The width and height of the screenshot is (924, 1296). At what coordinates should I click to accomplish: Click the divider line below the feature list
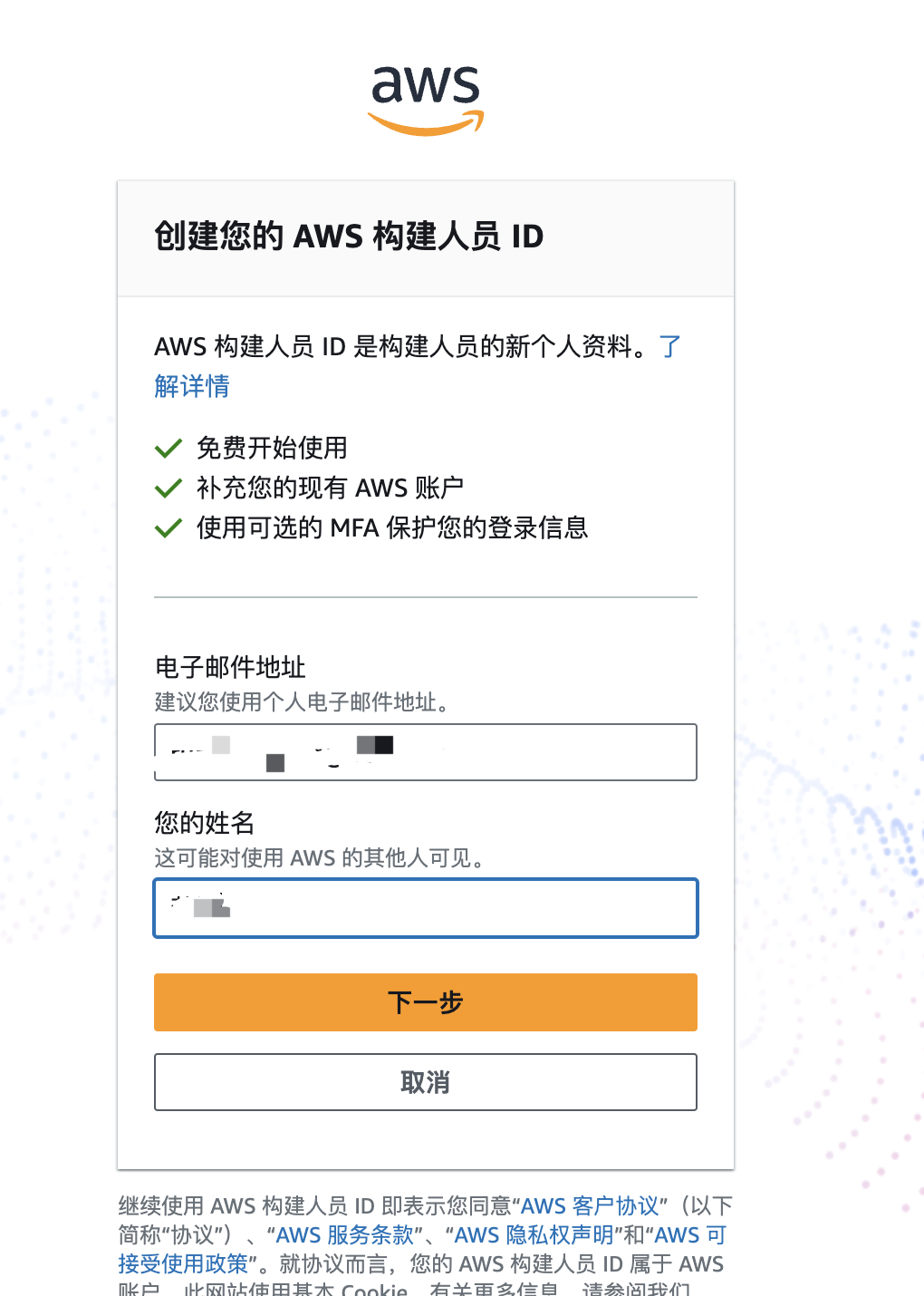point(426,595)
